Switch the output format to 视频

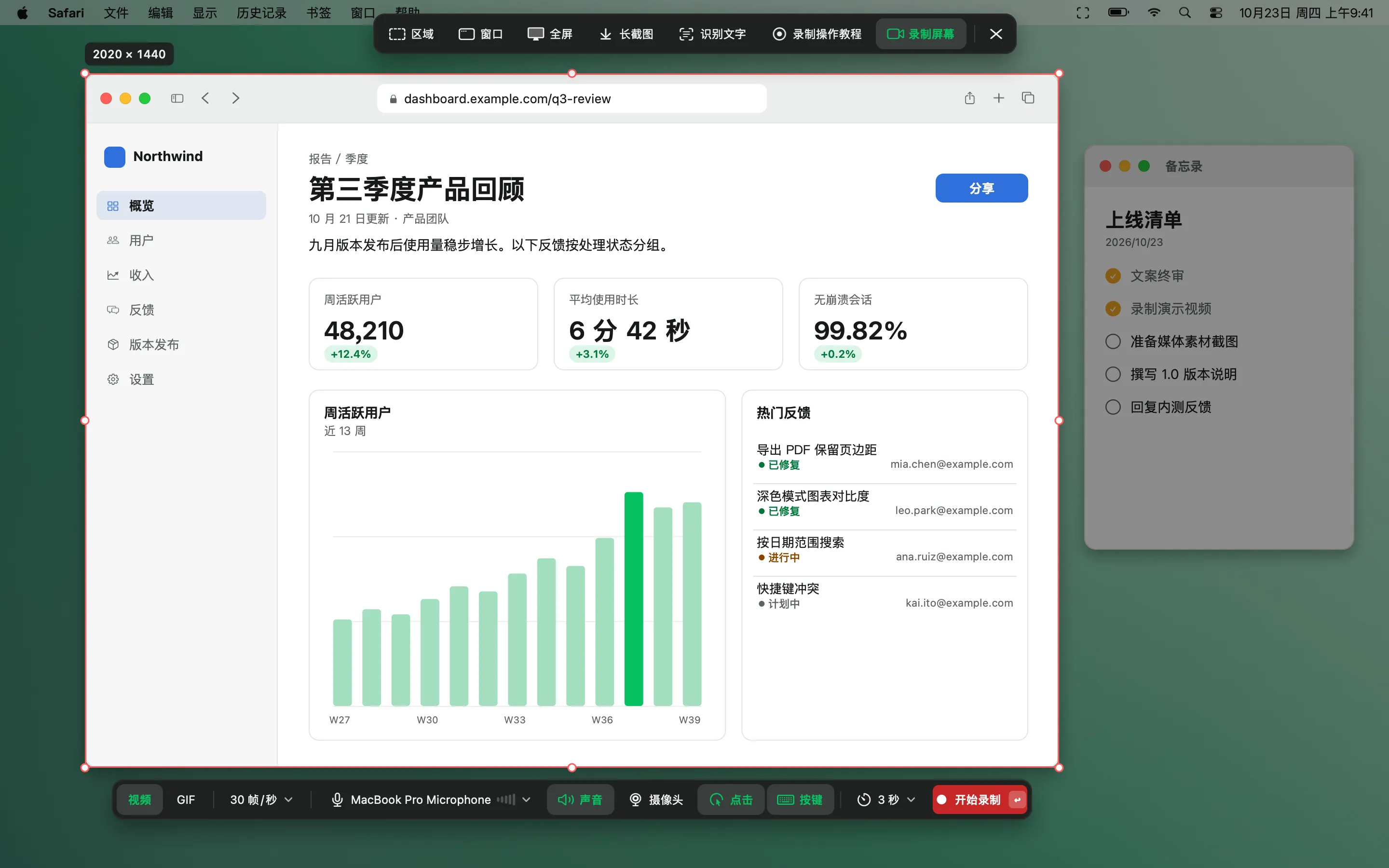tap(139, 800)
